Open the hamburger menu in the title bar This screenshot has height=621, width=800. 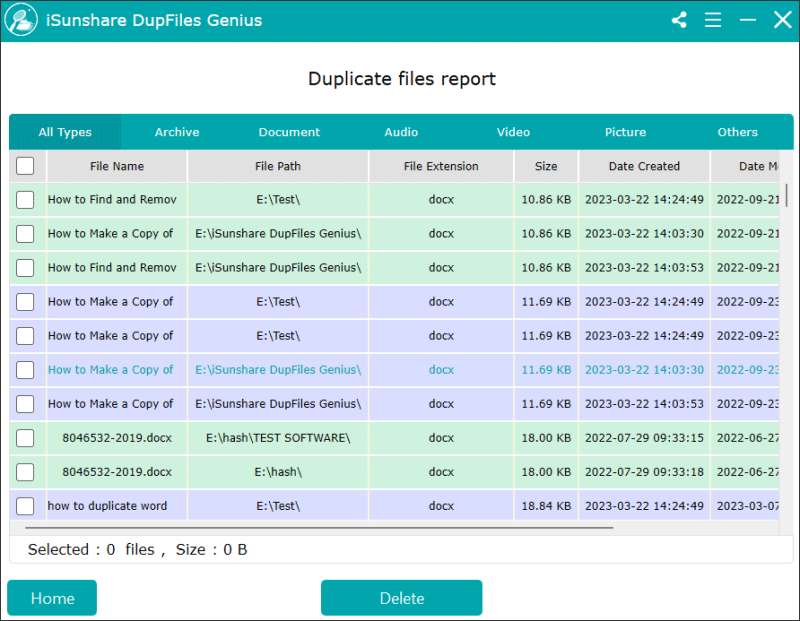713,19
